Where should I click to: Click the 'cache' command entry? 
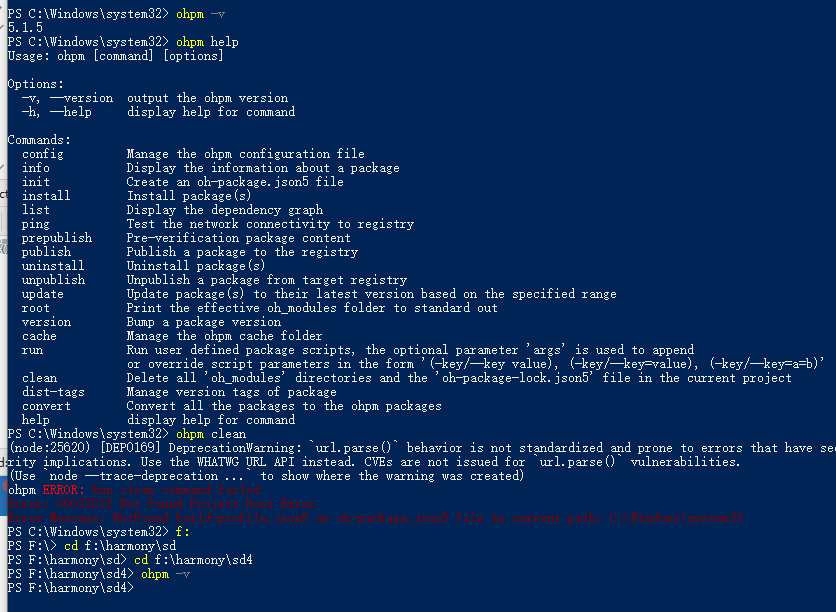(x=39, y=336)
